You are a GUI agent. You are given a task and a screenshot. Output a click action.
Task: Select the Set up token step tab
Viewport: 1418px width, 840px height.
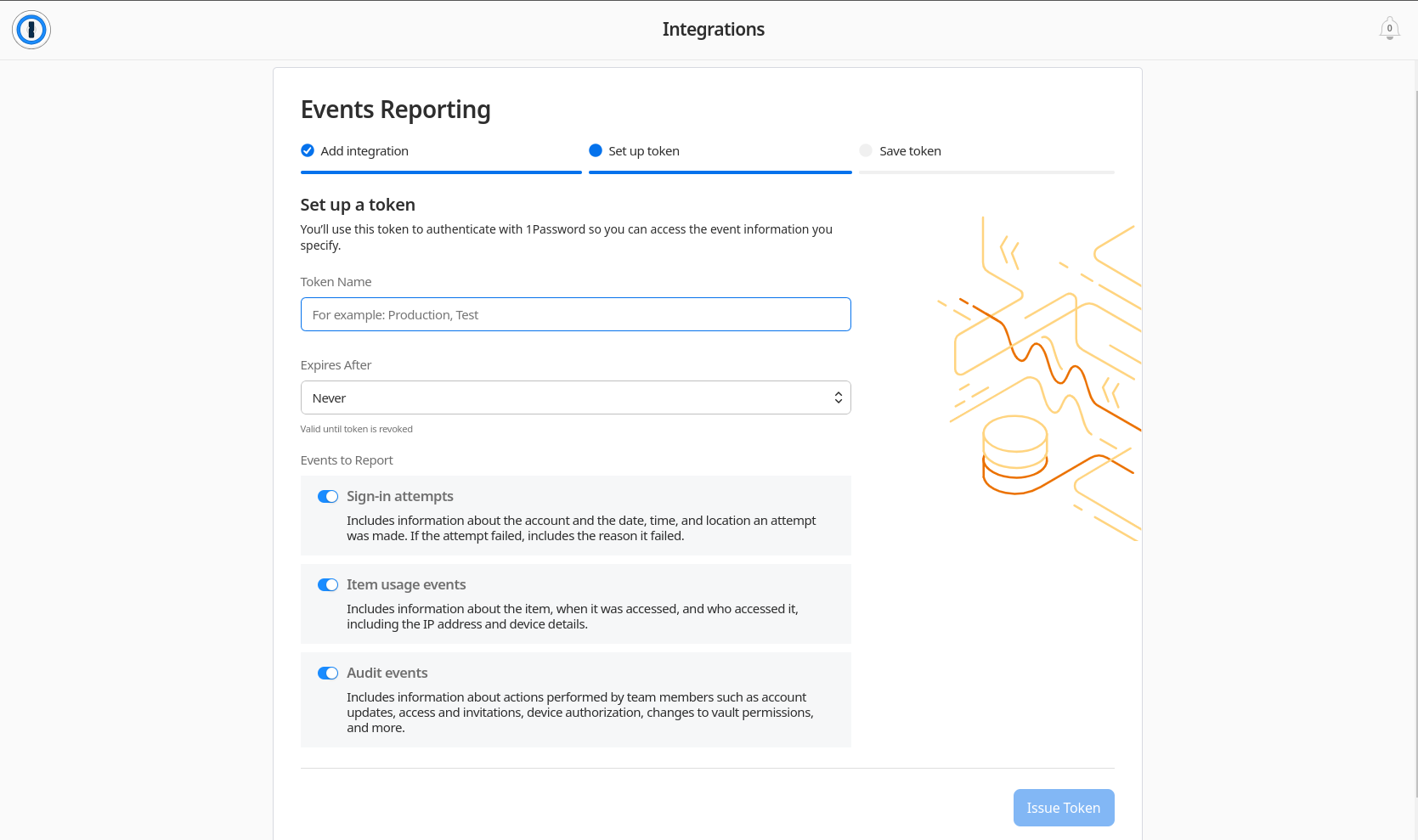(x=643, y=151)
